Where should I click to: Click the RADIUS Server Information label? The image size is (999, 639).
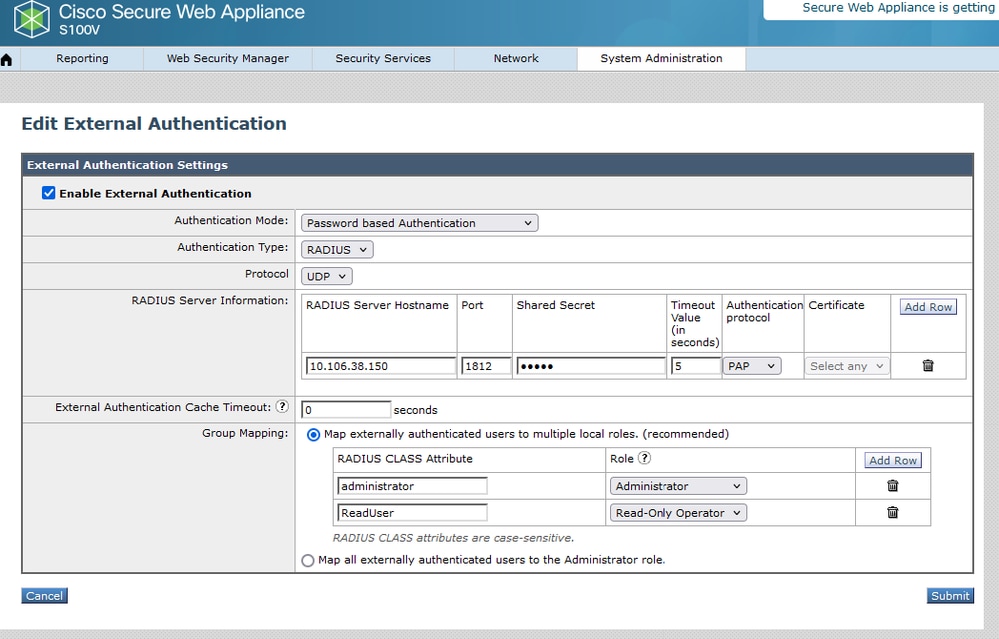[x=210, y=301]
